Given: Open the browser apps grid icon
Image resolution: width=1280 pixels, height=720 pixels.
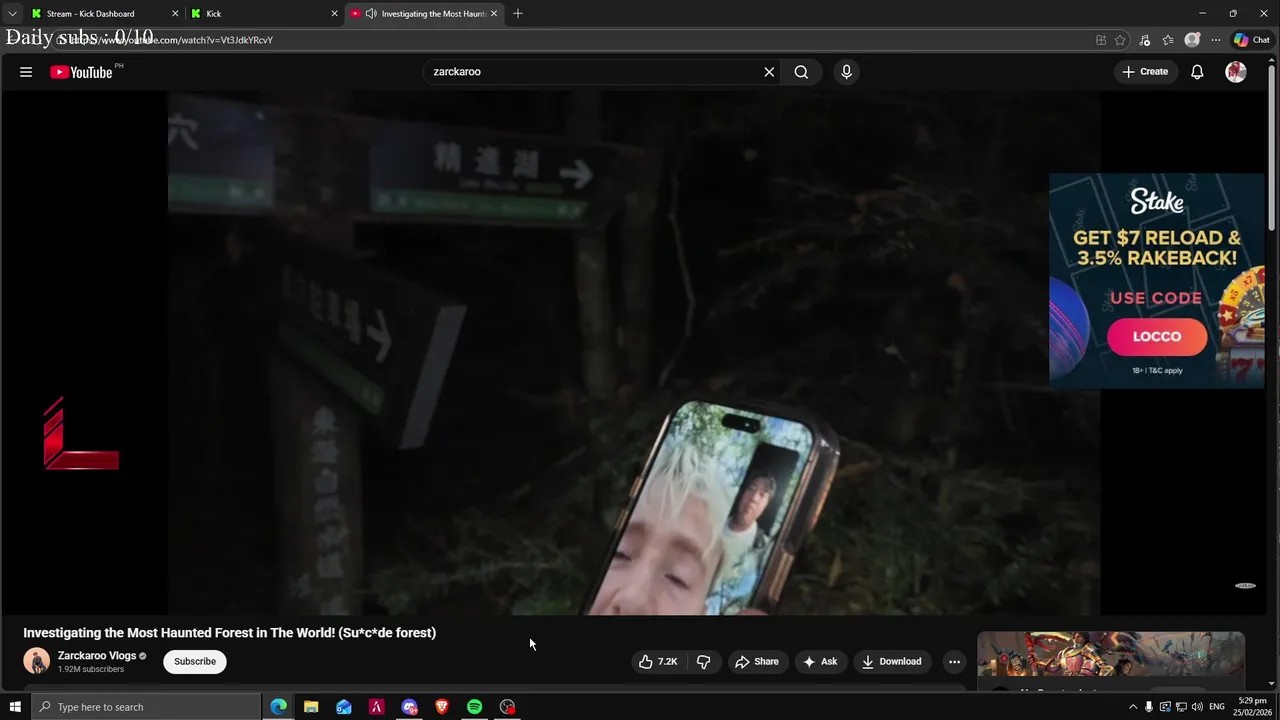Looking at the screenshot, I should click(1101, 40).
